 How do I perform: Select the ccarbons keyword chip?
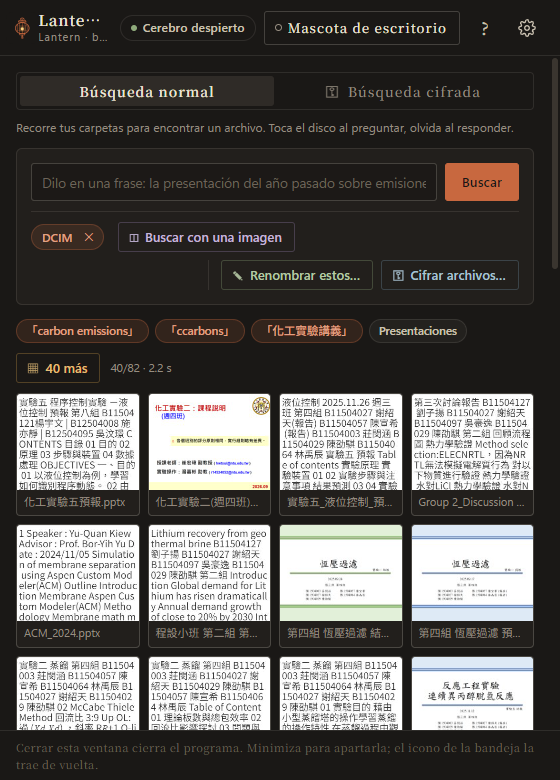click(x=200, y=331)
